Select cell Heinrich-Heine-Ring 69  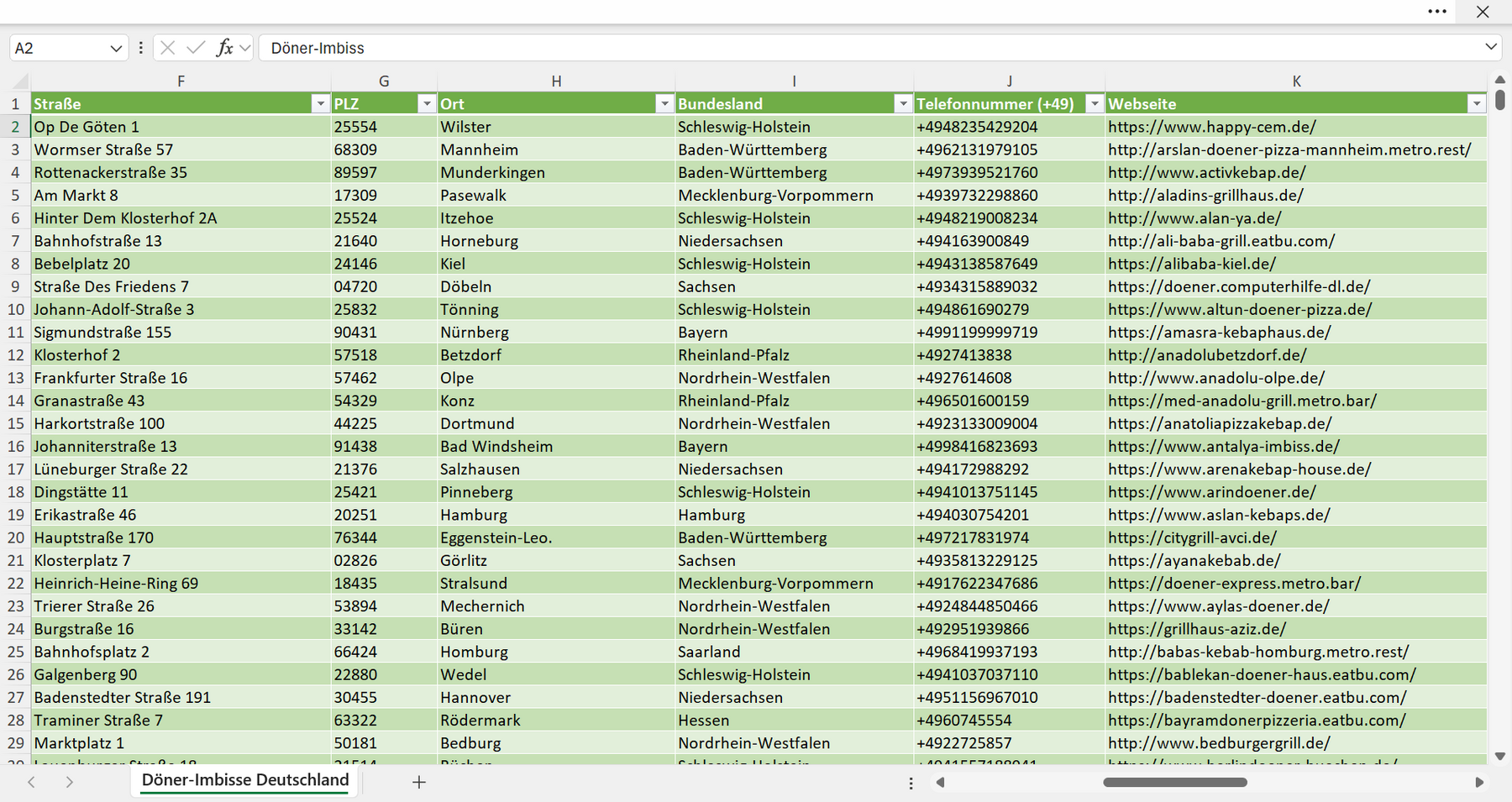[181, 584]
